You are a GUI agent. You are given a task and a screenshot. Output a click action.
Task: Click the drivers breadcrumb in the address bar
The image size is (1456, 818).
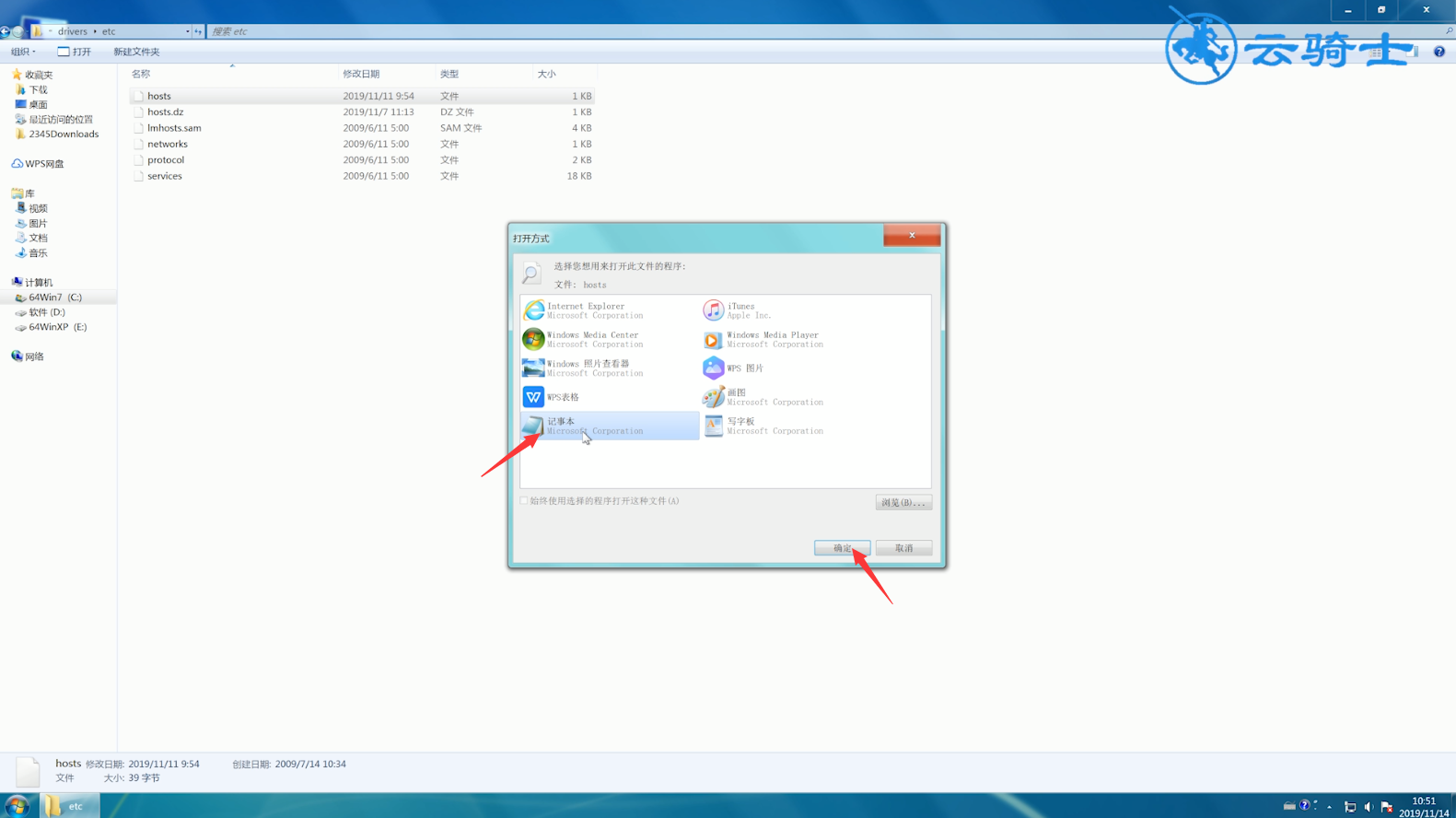tap(73, 31)
